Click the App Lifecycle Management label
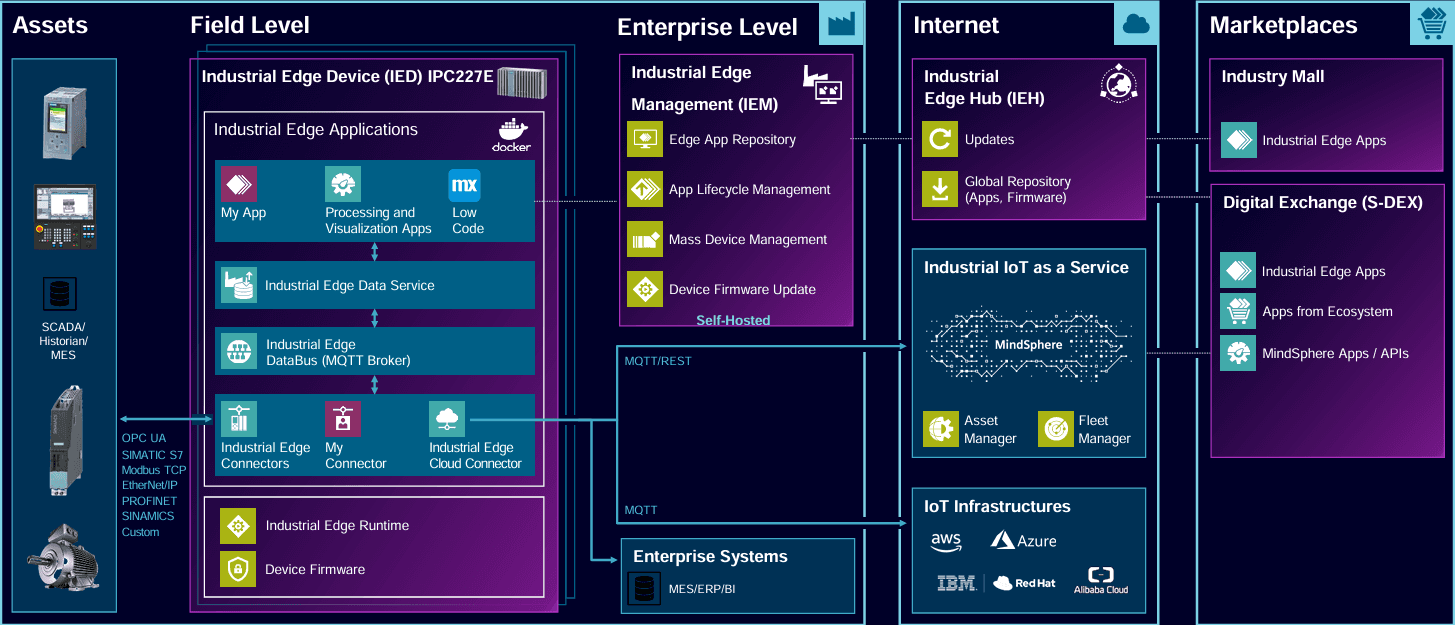Viewport: 1455px width, 625px height. click(749, 190)
